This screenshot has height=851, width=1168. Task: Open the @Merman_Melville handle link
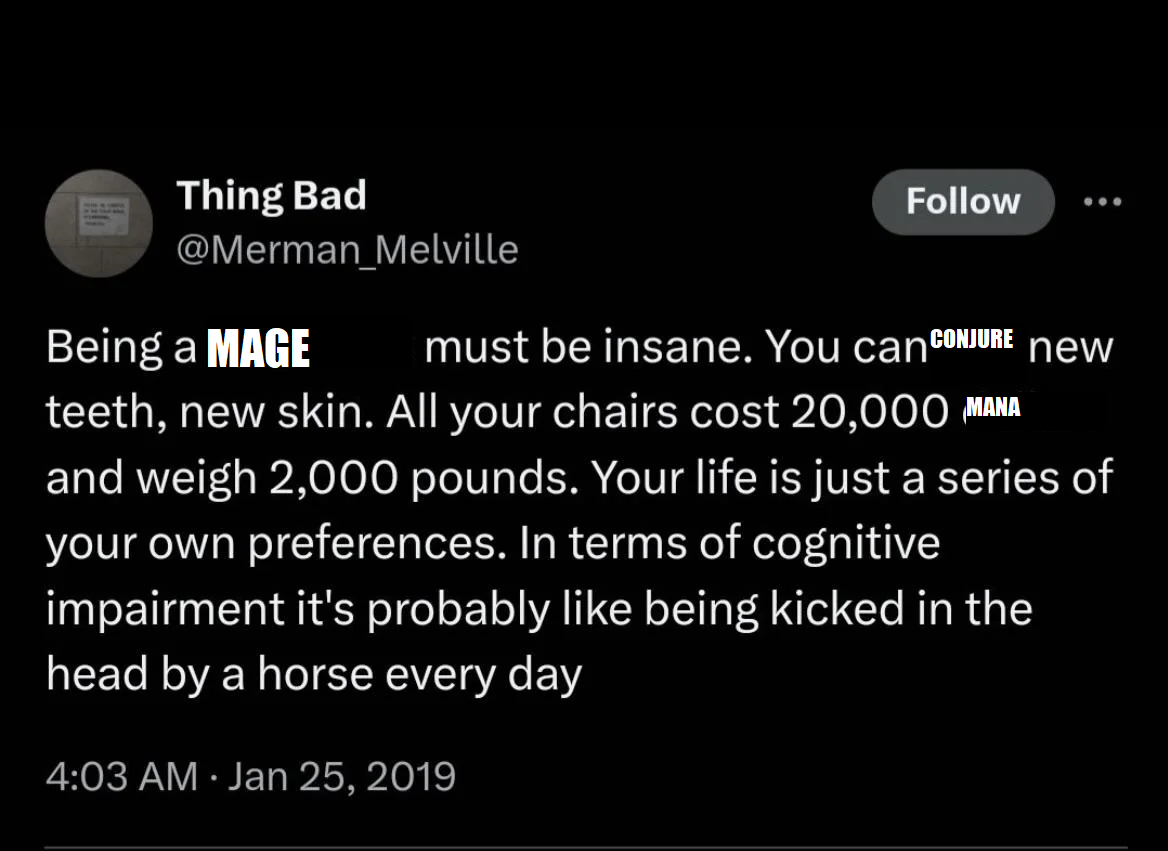tap(347, 250)
